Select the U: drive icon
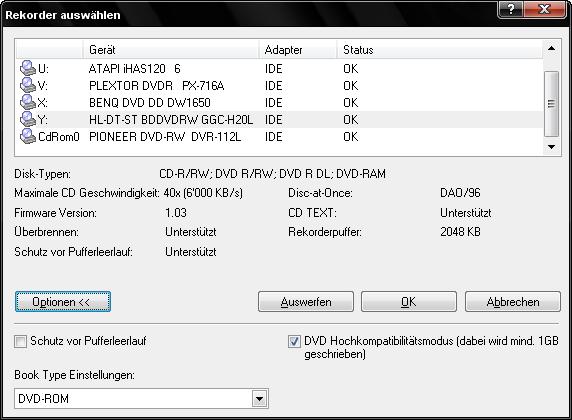The height and width of the screenshot is (420, 572). click(27, 68)
